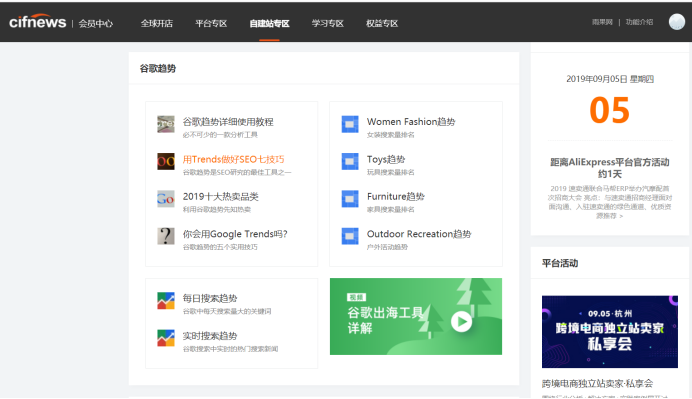Click the 功能介绍 header link

click(x=639, y=22)
